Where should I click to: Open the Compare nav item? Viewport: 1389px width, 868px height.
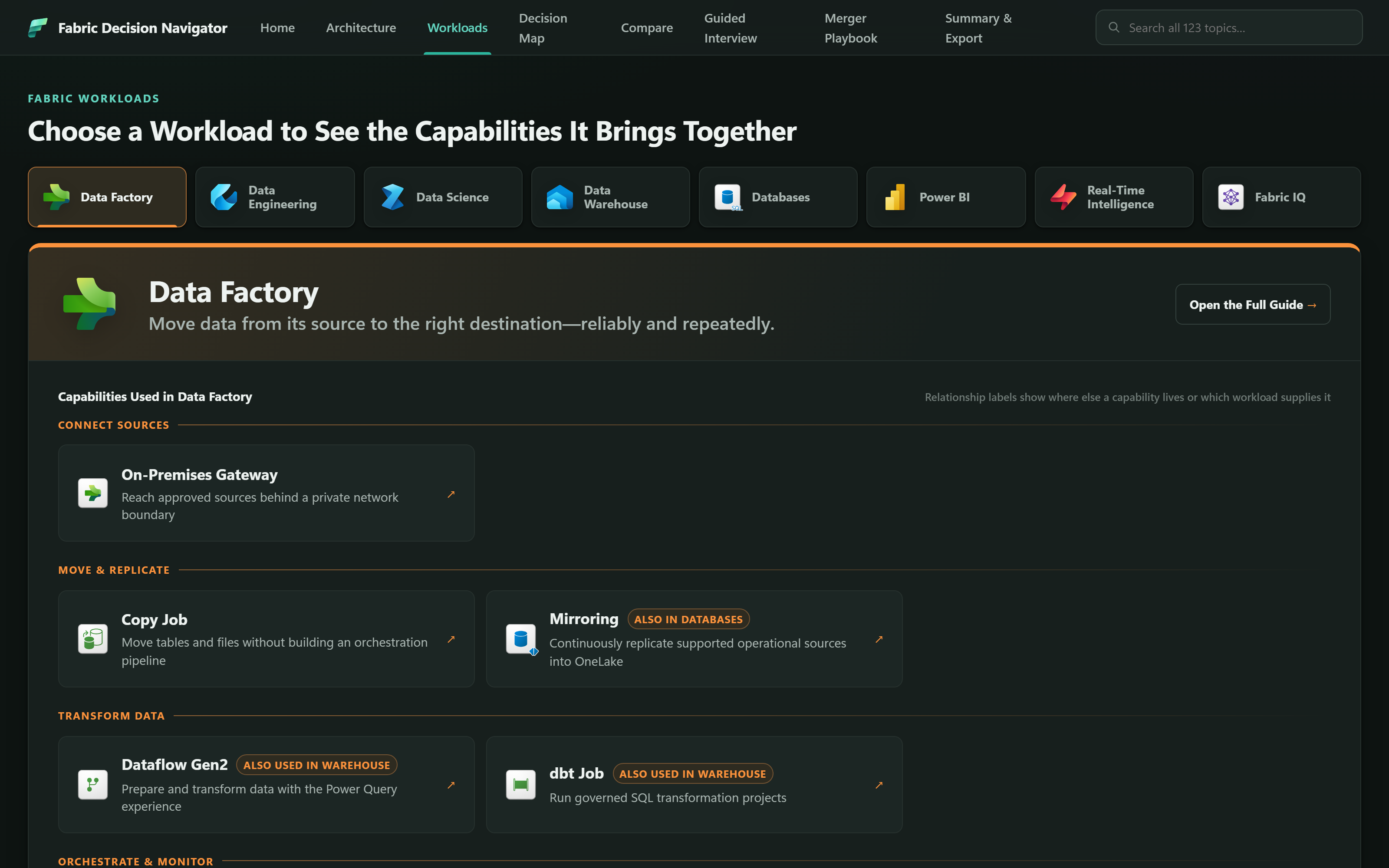(x=647, y=27)
